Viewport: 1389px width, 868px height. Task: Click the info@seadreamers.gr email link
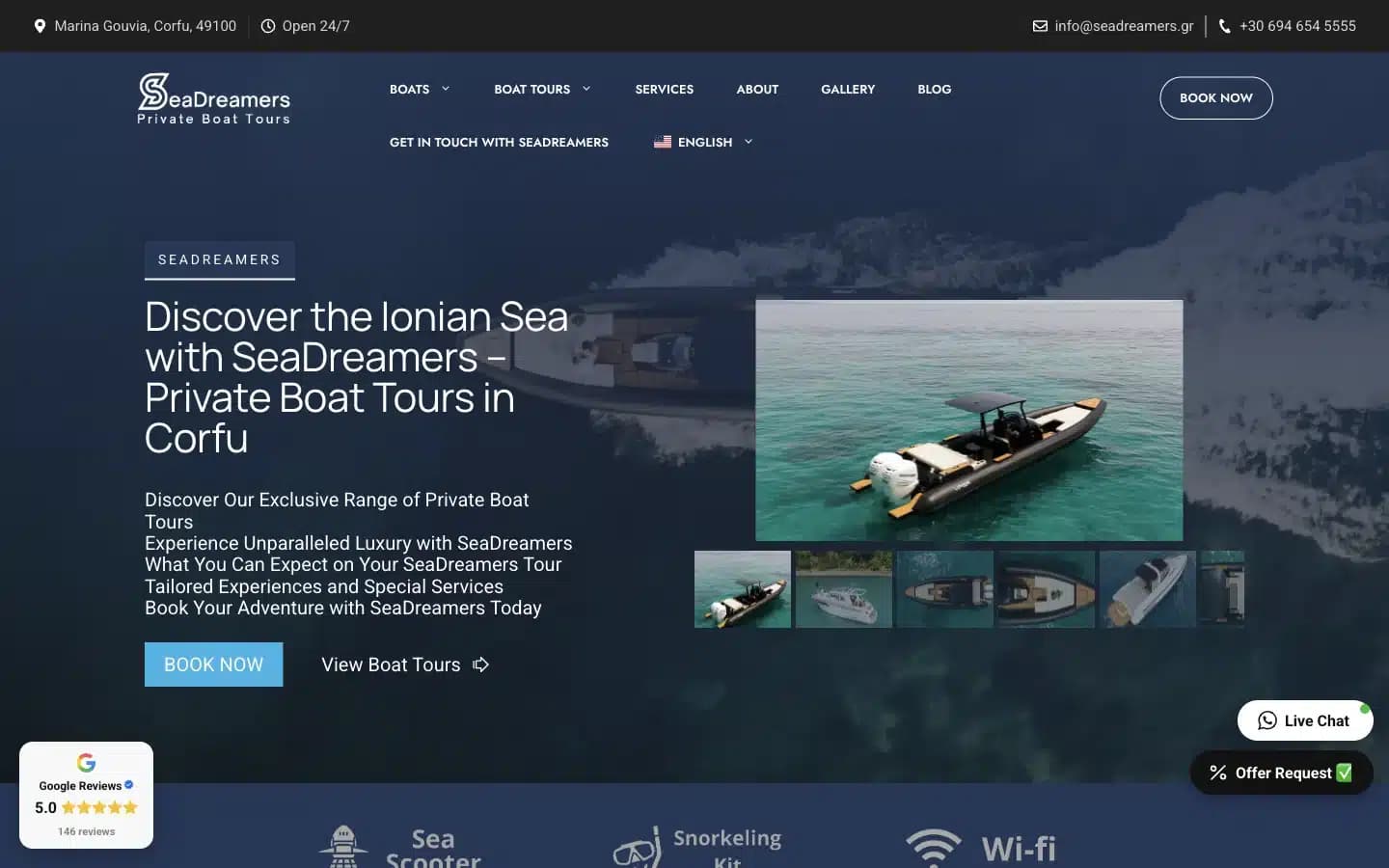click(1124, 26)
